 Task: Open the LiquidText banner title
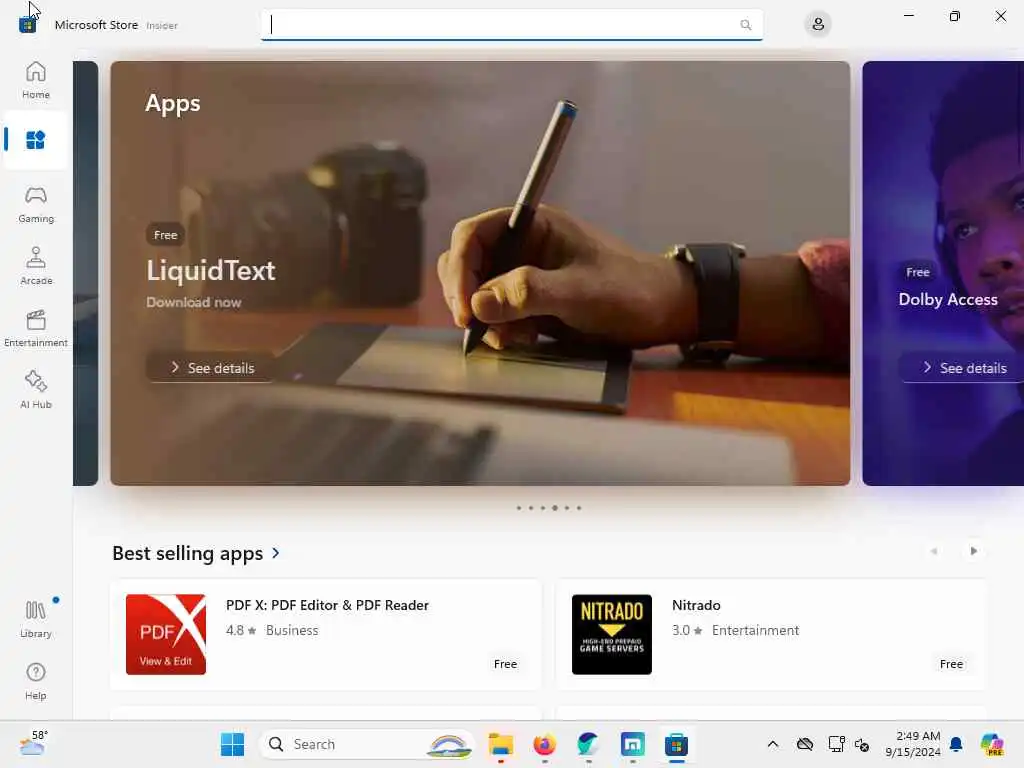pyautogui.click(x=211, y=270)
